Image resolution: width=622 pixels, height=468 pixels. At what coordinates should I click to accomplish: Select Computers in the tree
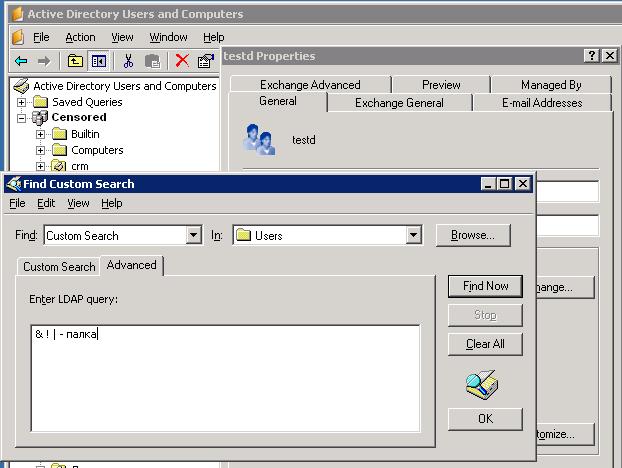[97, 150]
